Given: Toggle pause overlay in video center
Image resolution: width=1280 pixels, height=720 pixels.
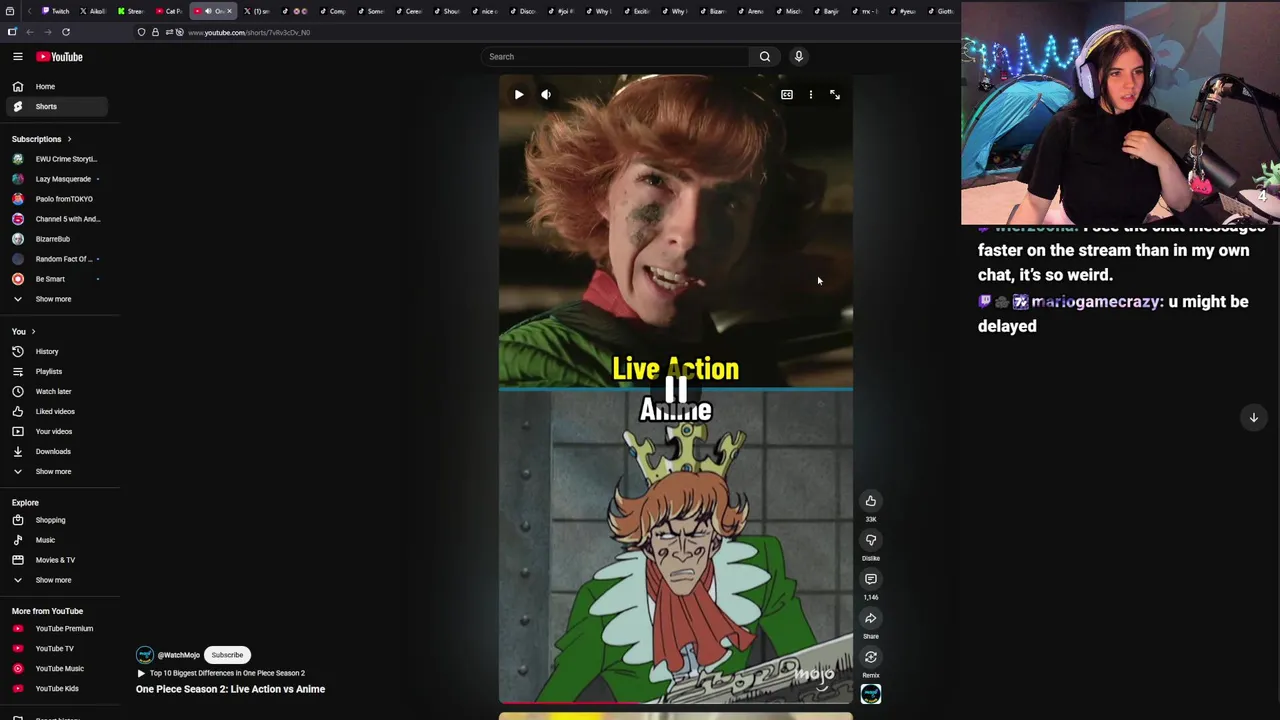Looking at the screenshot, I should [676, 389].
